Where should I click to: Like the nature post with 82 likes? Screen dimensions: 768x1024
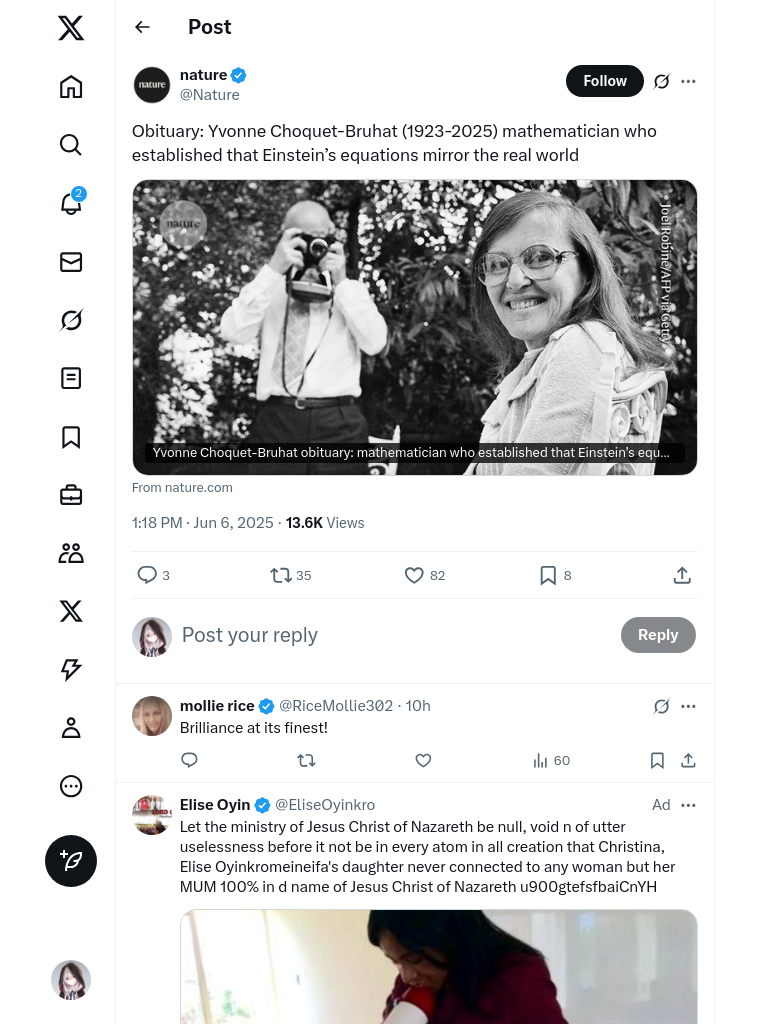(x=414, y=575)
